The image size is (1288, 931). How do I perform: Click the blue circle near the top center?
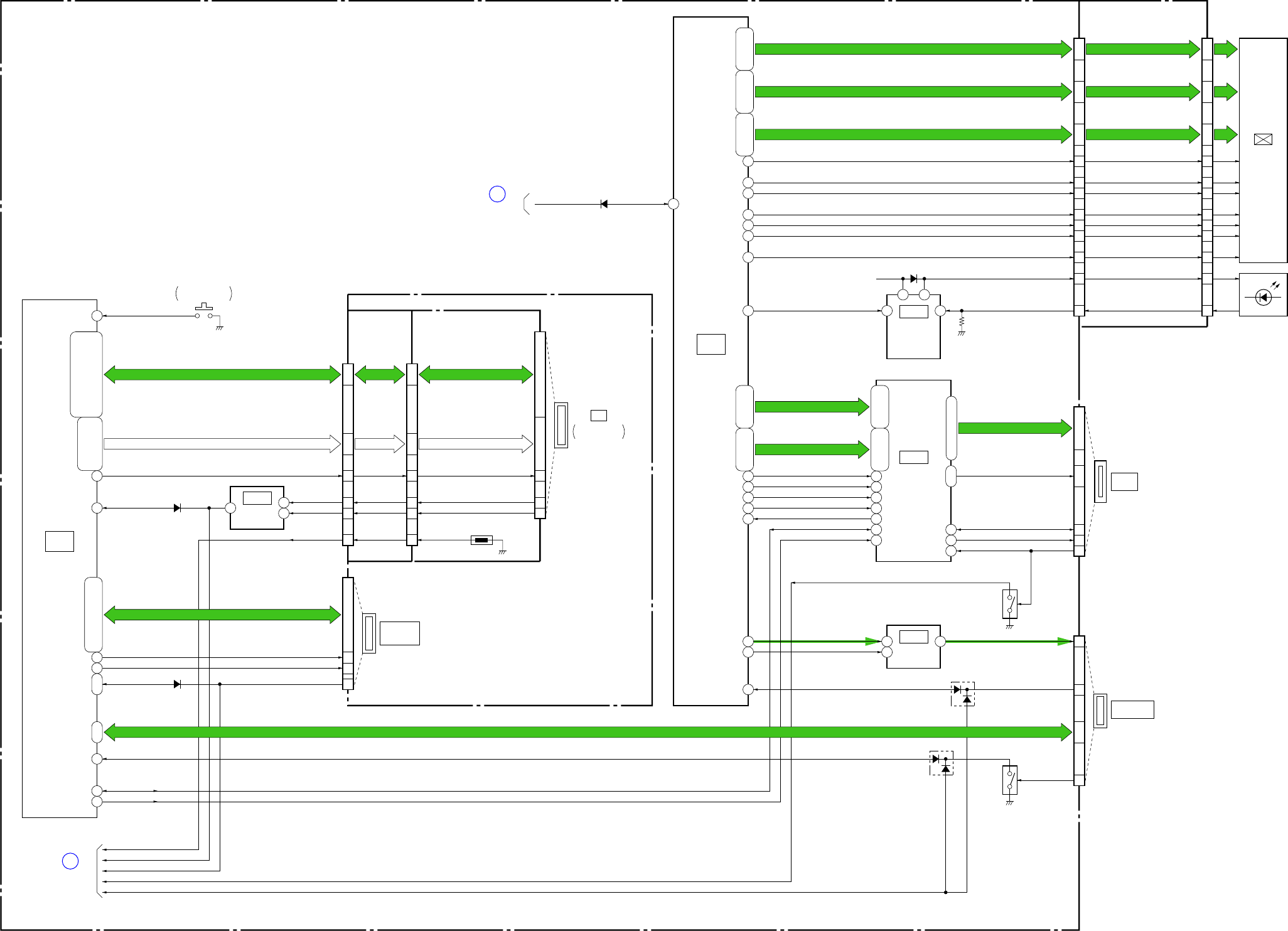coord(497,194)
